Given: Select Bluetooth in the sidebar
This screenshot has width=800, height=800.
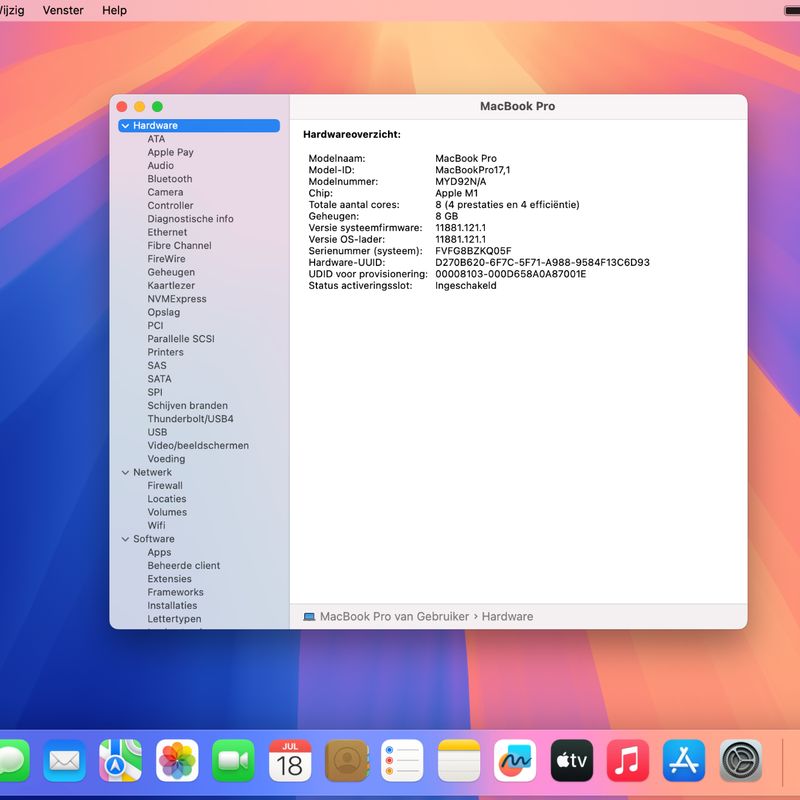Looking at the screenshot, I should (170, 179).
